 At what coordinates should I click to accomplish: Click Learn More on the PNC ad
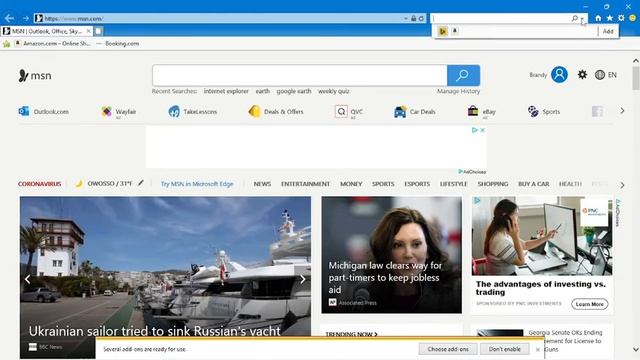pyautogui.click(x=589, y=304)
